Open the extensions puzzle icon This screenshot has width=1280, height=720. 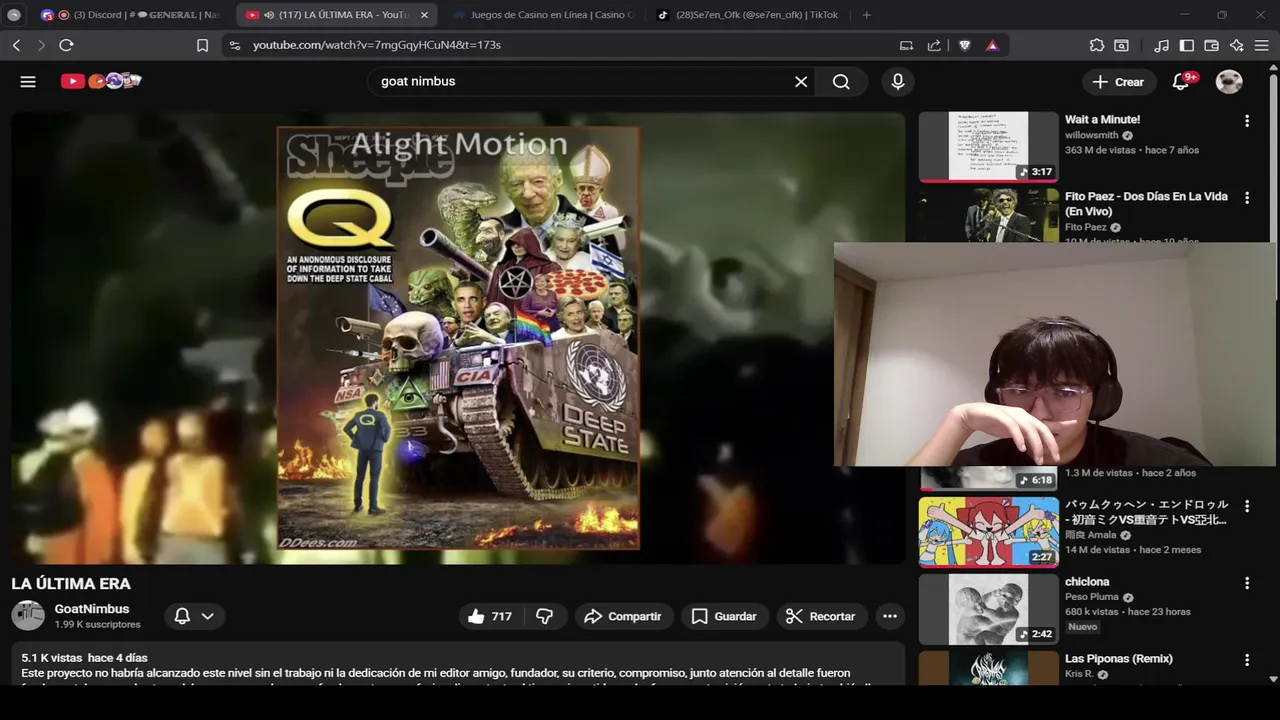pos(1097,45)
